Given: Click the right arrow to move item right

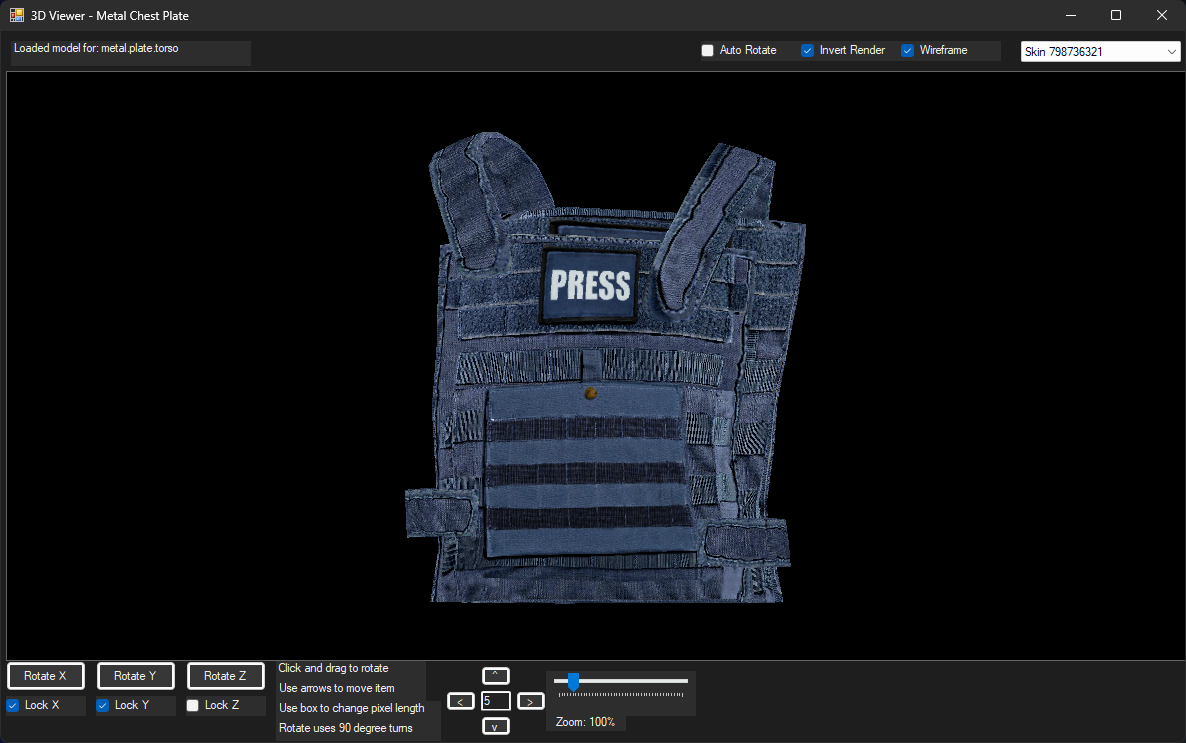Looking at the screenshot, I should (530, 701).
